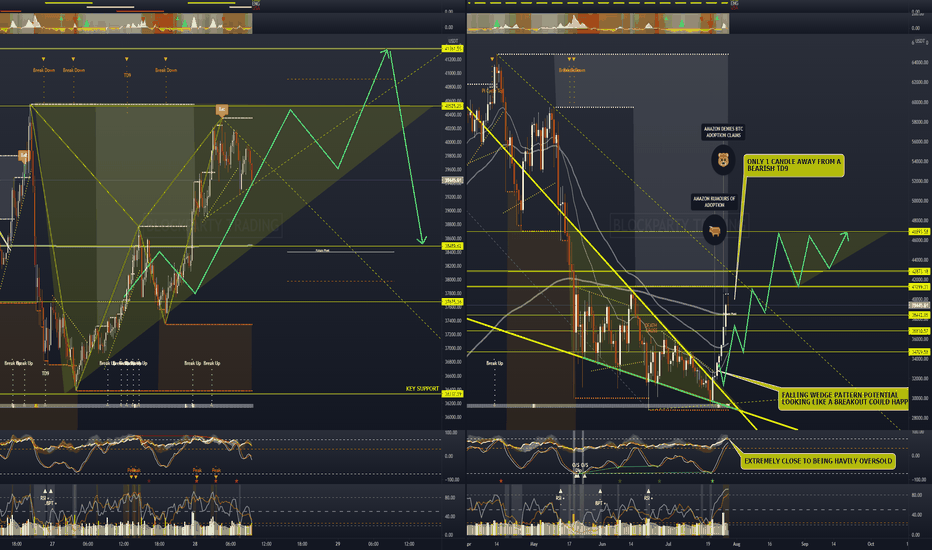The height and width of the screenshot is (550, 932).
Task: Click '37000.00' on left chart price axis
Action: [x=453, y=348]
